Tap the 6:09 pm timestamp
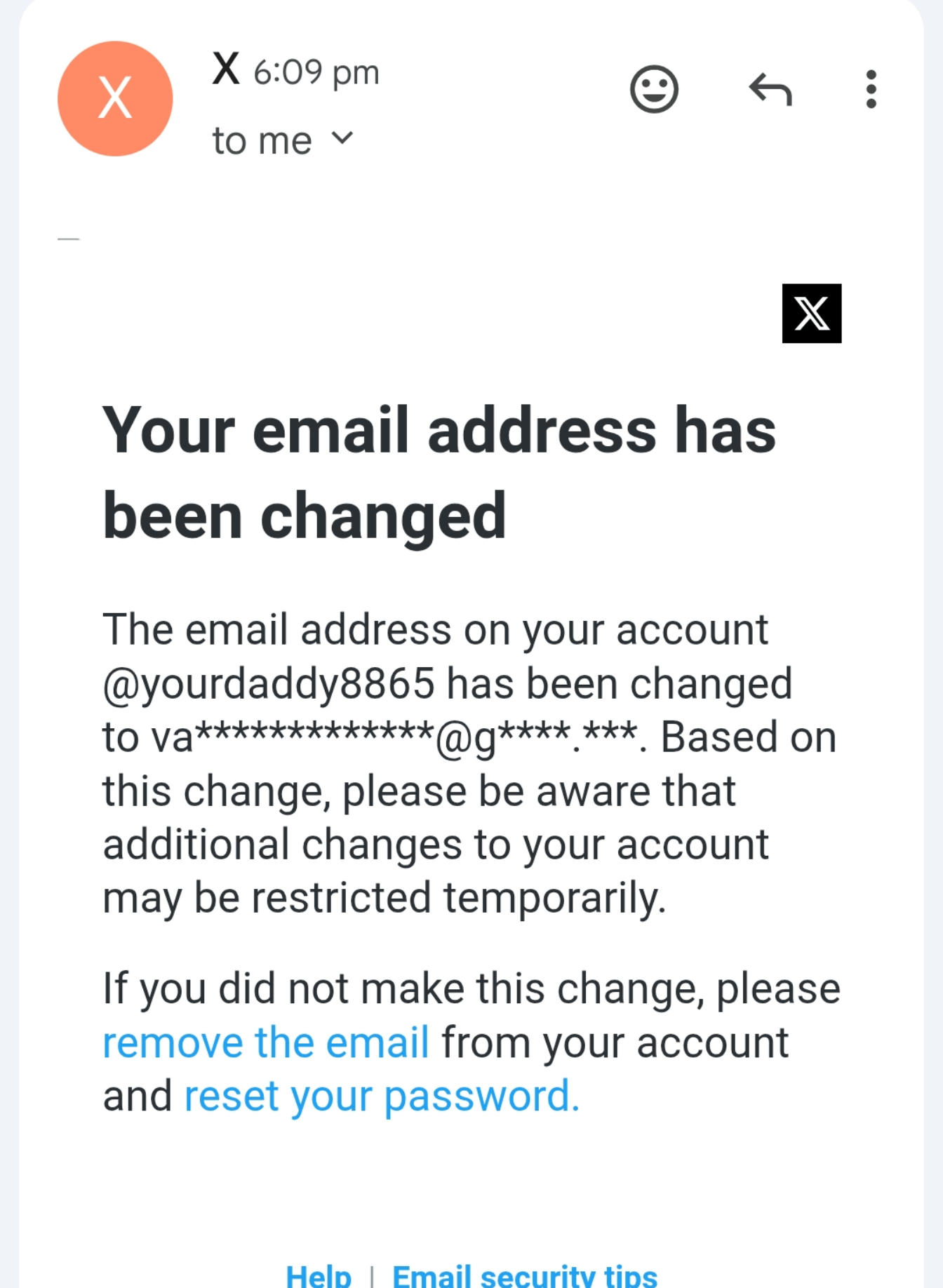The width and height of the screenshot is (943, 1288). 316,72
